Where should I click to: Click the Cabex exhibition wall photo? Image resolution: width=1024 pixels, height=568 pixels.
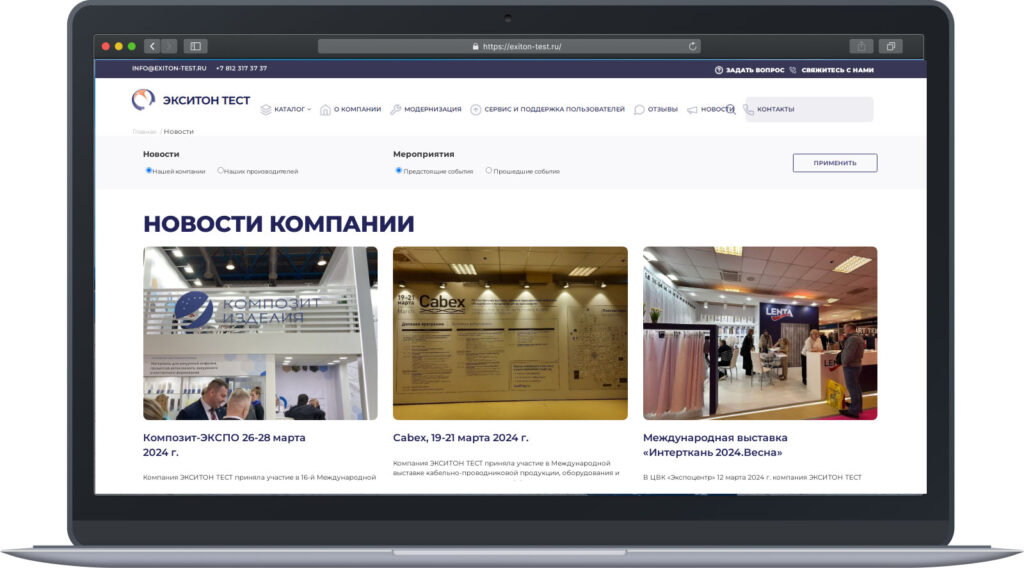[510, 333]
